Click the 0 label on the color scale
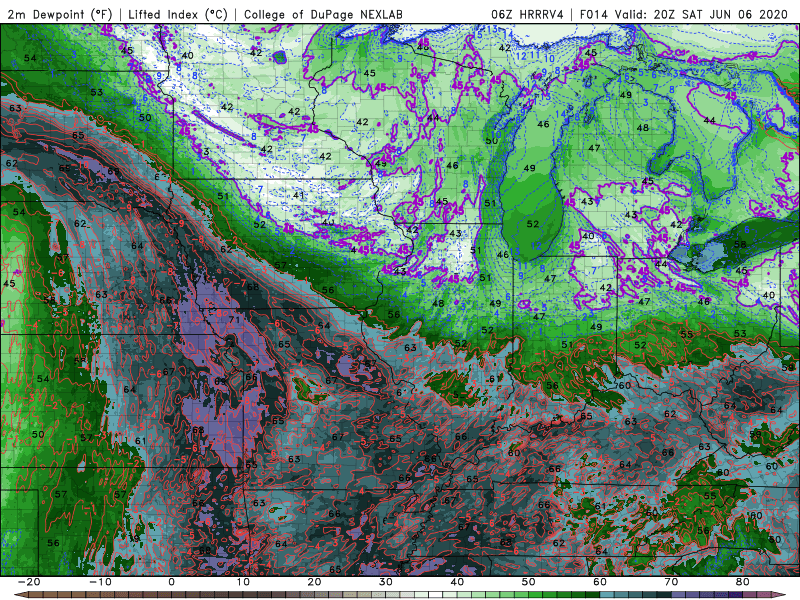 pyautogui.click(x=171, y=582)
